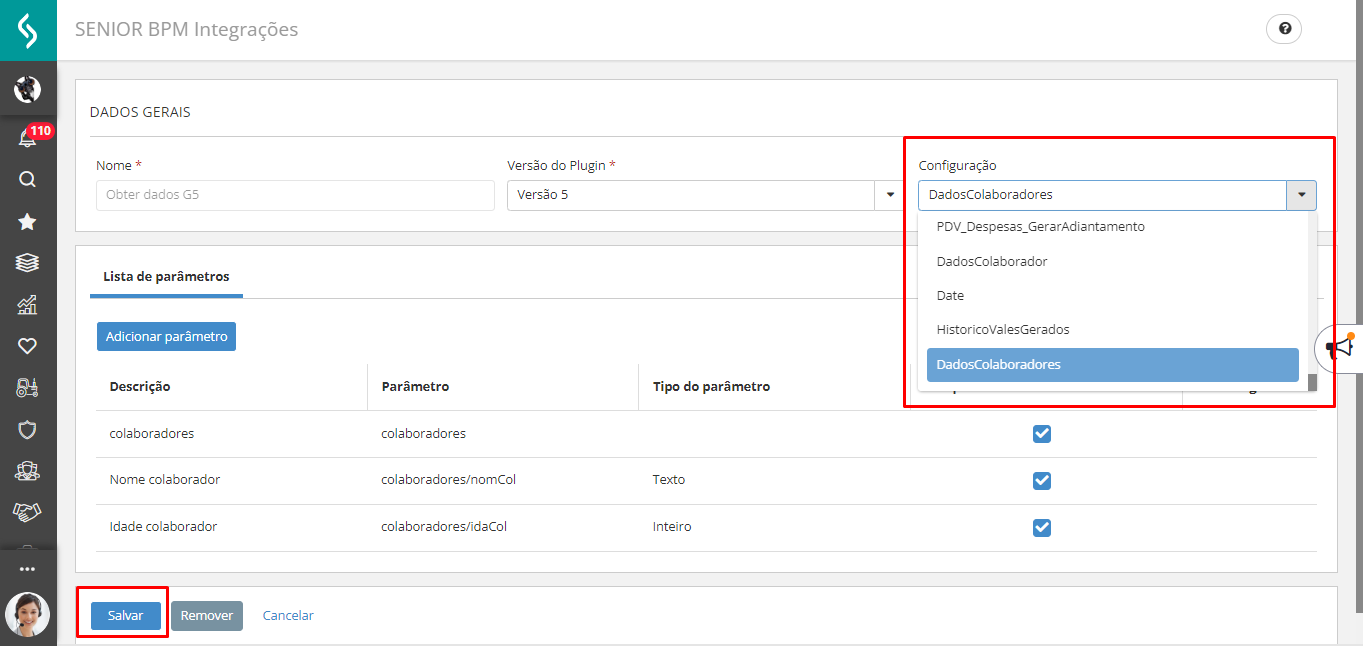Click the megaphone announcement icon
The height and width of the screenshot is (646, 1363).
click(1339, 347)
